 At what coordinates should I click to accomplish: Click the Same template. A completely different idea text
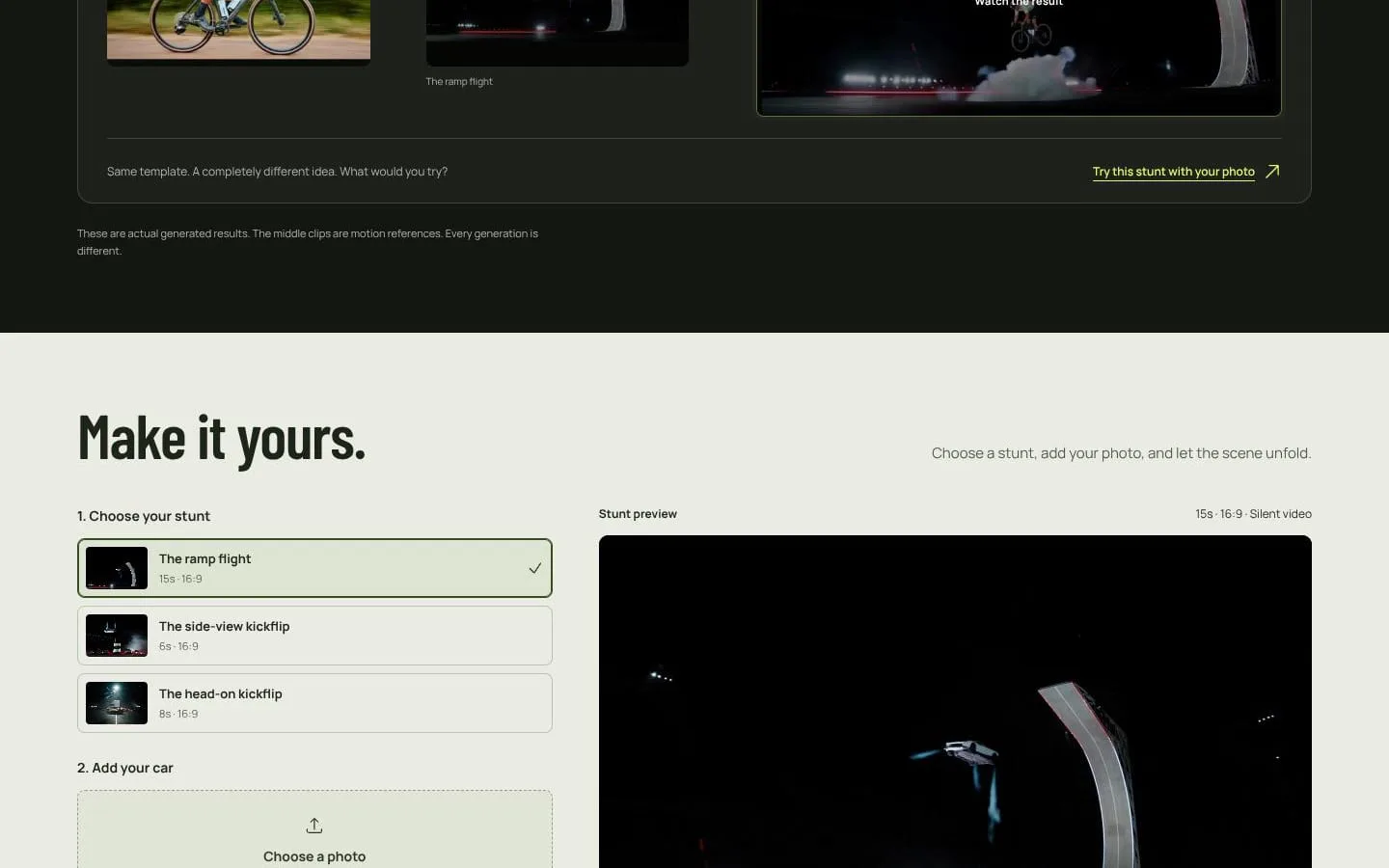(x=277, y=172)
